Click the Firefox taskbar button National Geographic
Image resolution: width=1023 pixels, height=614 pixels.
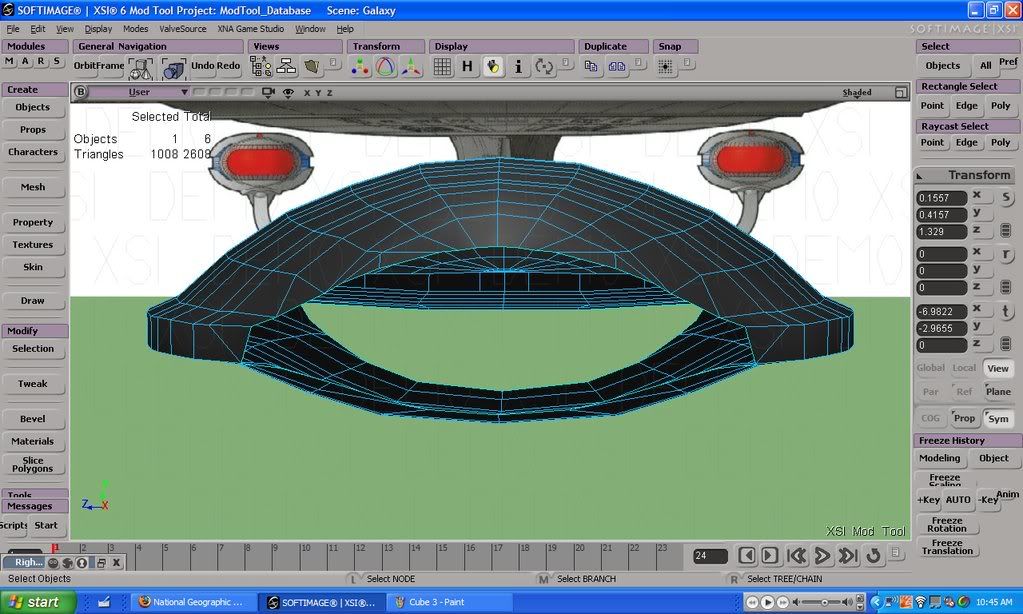click(192, 602)
